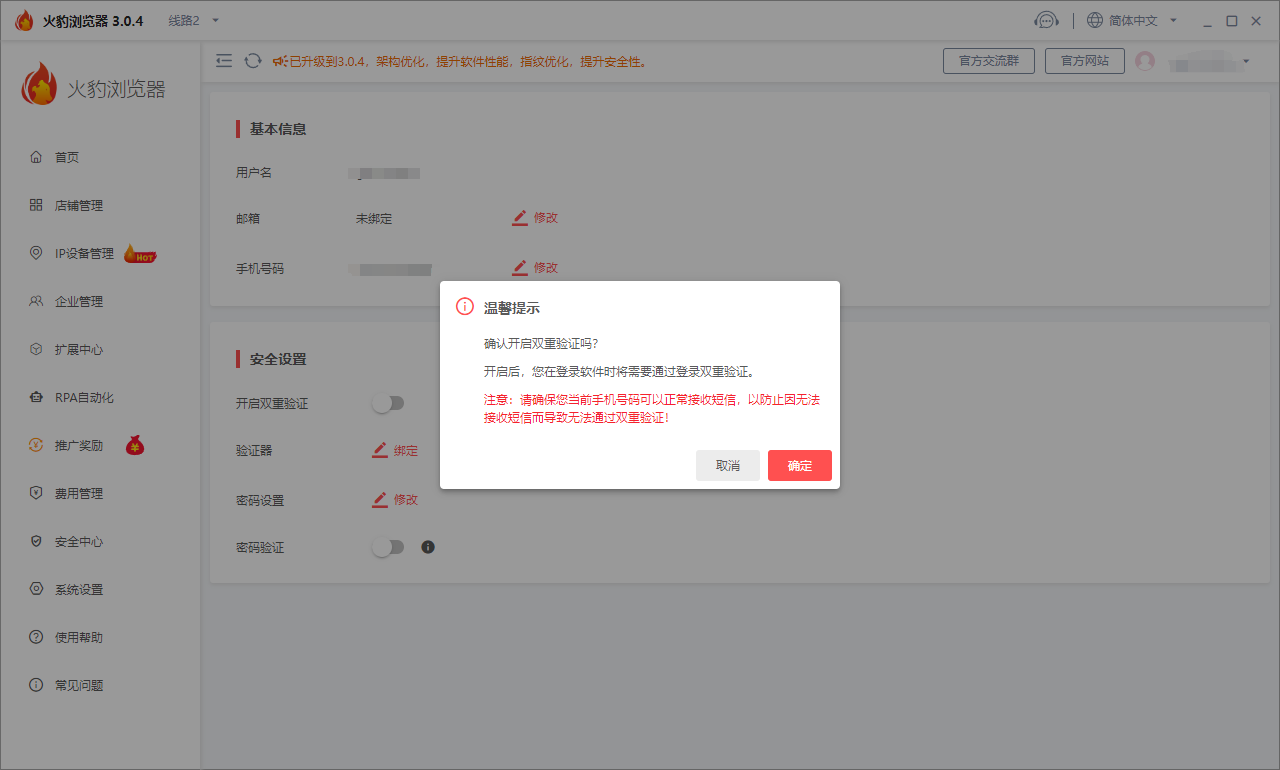Refresh the page using the reload icon
The height and width of the screenshot is (770, 1280).
pyautogui.click(x=251, y=60)
